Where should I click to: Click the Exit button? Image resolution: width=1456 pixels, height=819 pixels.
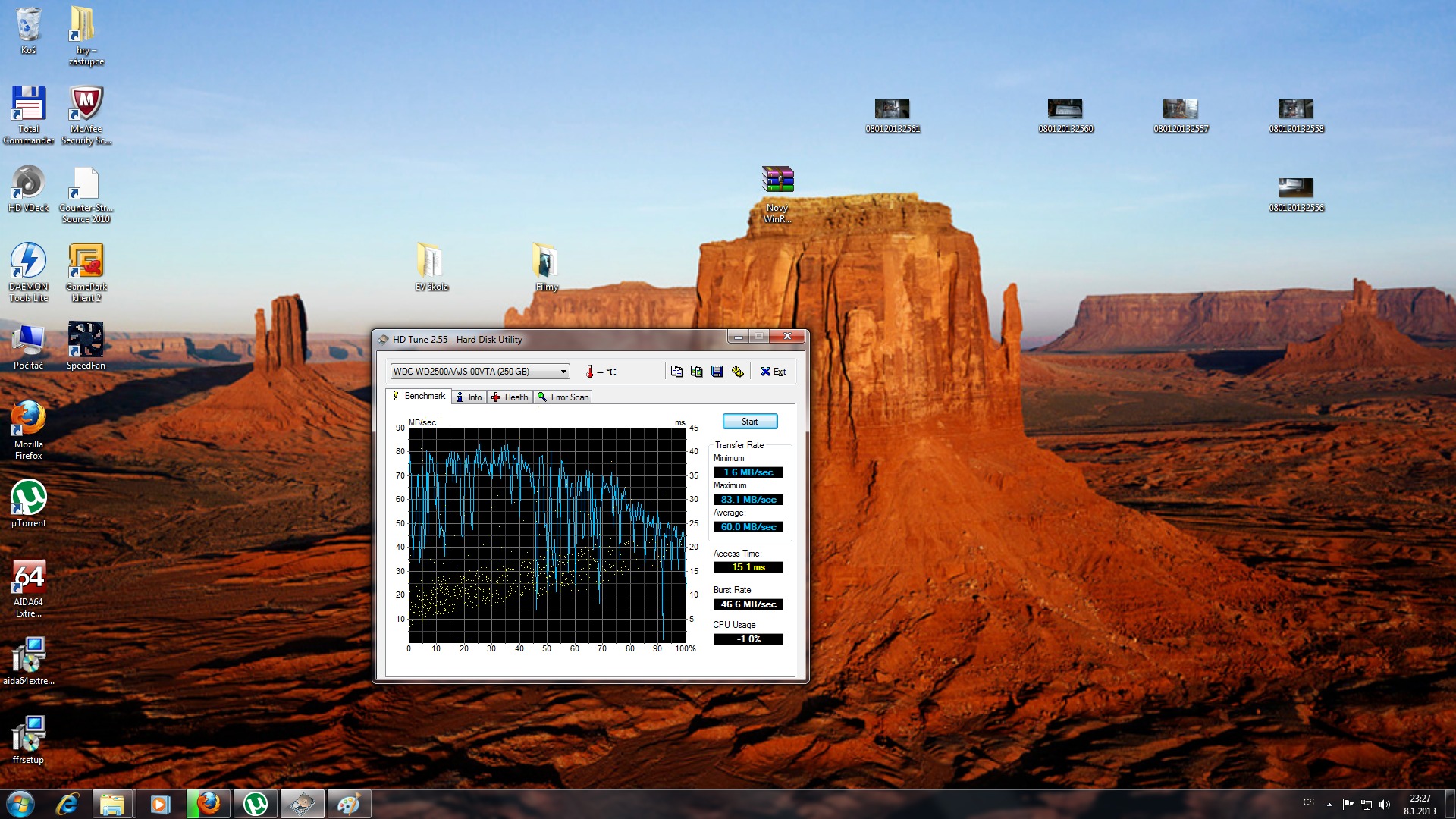pyautogui.click(x=773, y=371)
